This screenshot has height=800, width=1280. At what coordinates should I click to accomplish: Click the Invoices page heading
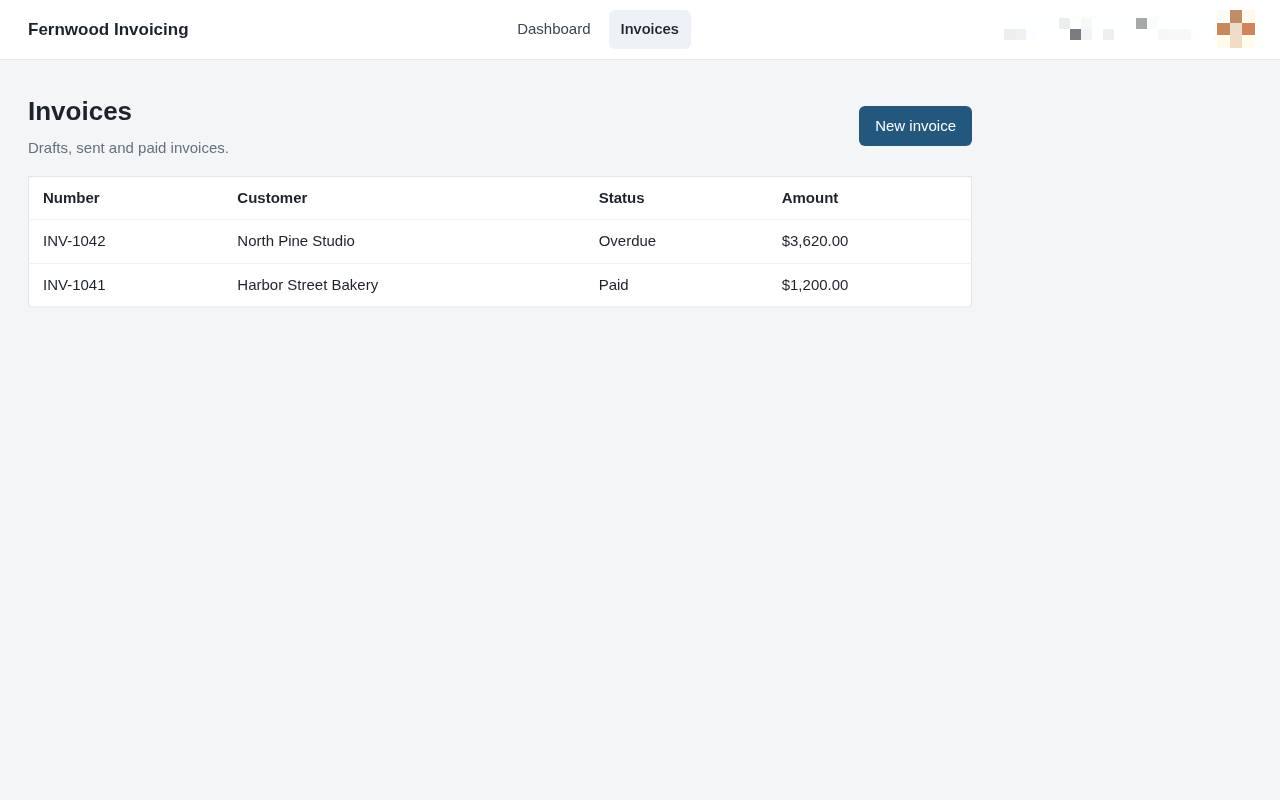point(80,111)
